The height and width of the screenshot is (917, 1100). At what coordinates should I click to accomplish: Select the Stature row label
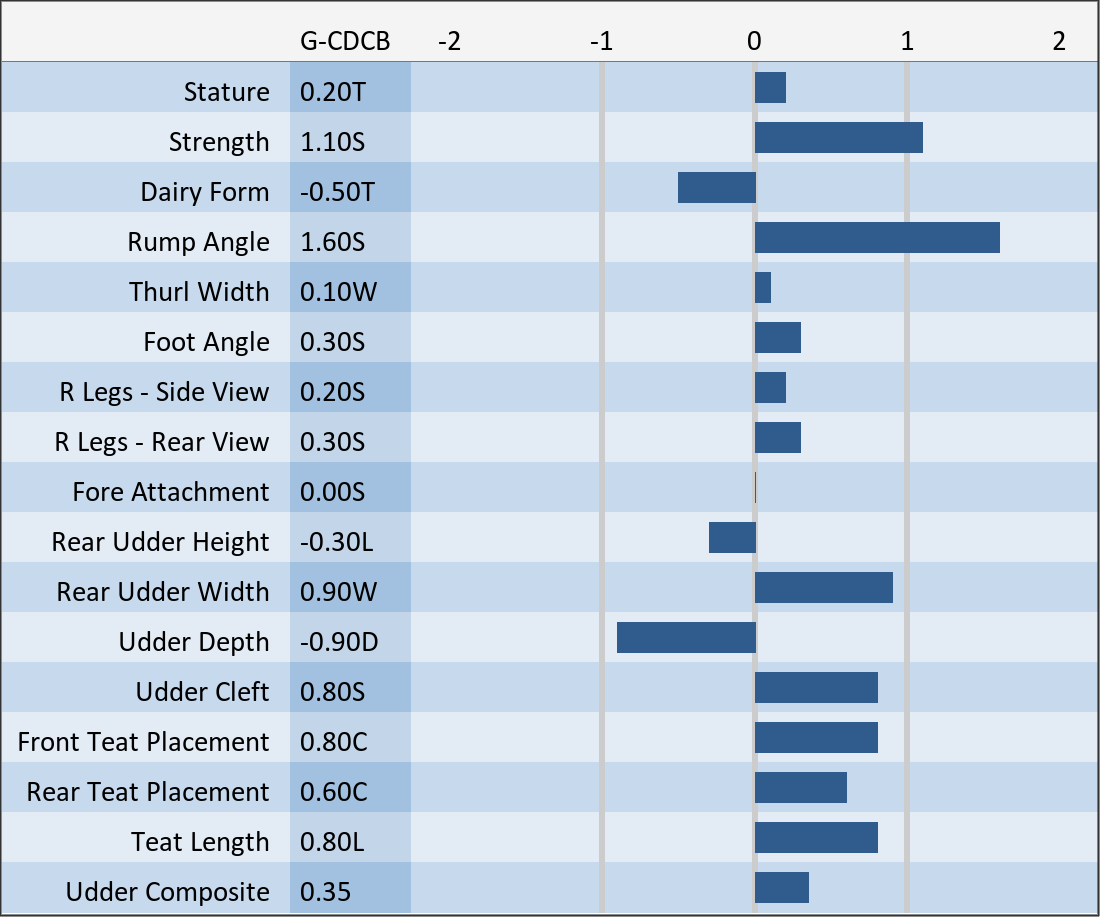point(226,92)
